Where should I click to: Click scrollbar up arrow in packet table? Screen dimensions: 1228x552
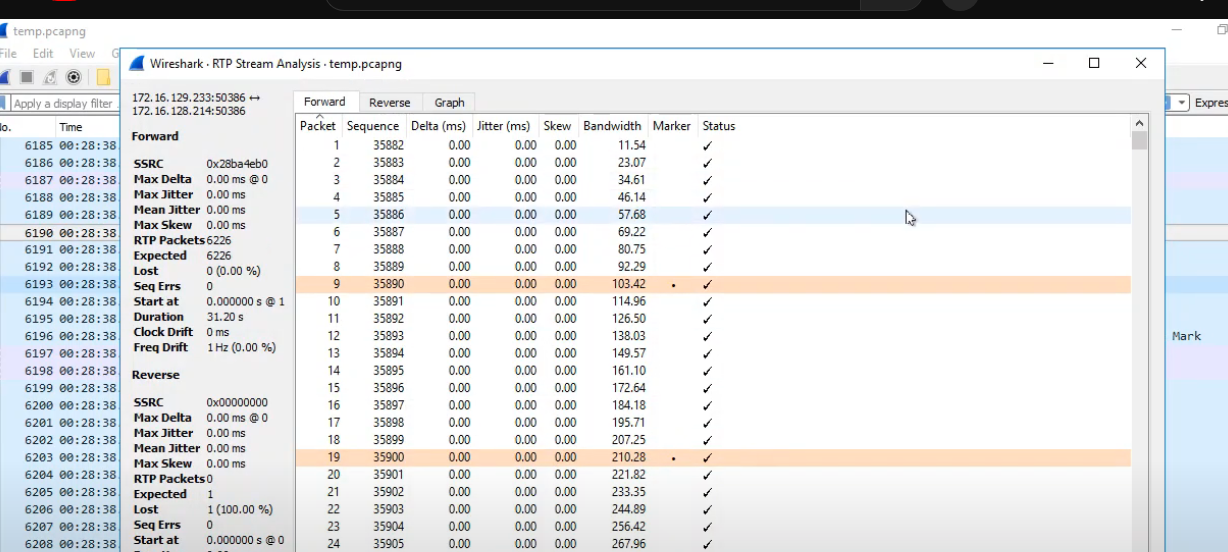click(1139, 123)
